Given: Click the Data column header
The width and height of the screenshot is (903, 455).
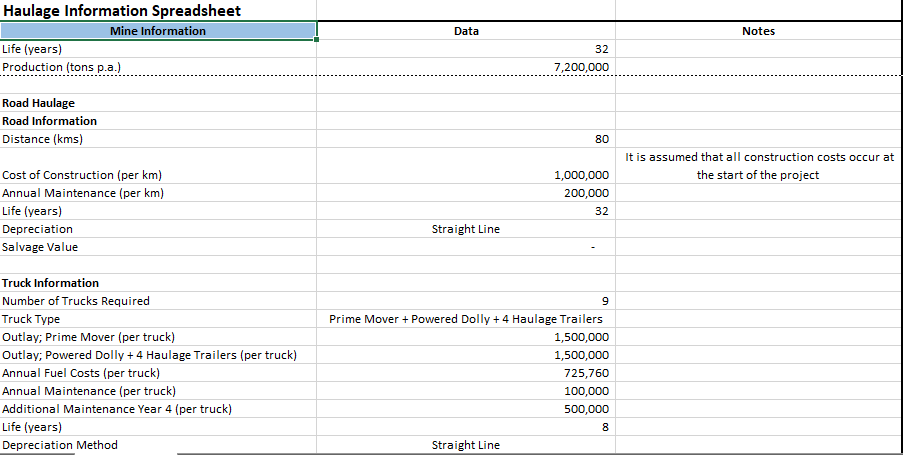Looking at the screenshot, I should pyautogui.click(x=466, y=31).
